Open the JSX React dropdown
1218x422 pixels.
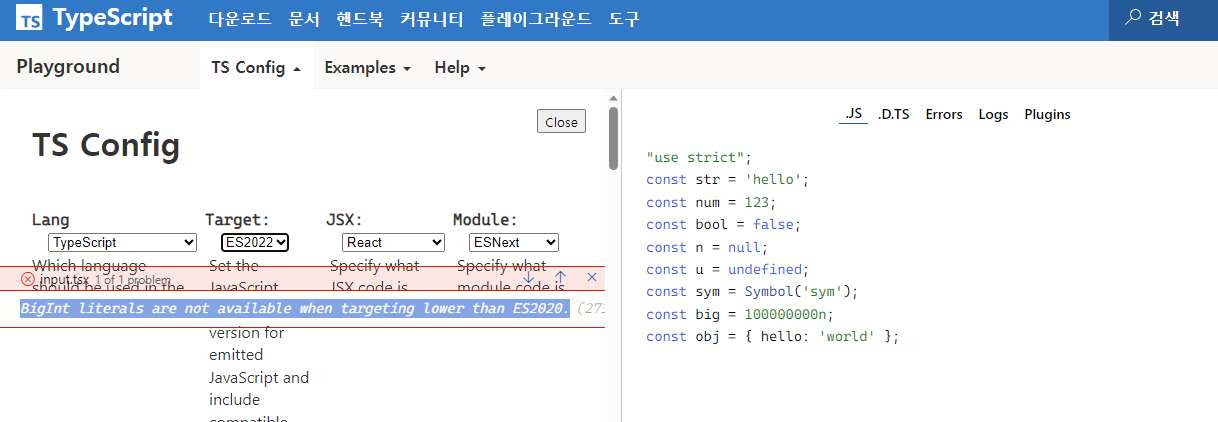click(394, 242)
